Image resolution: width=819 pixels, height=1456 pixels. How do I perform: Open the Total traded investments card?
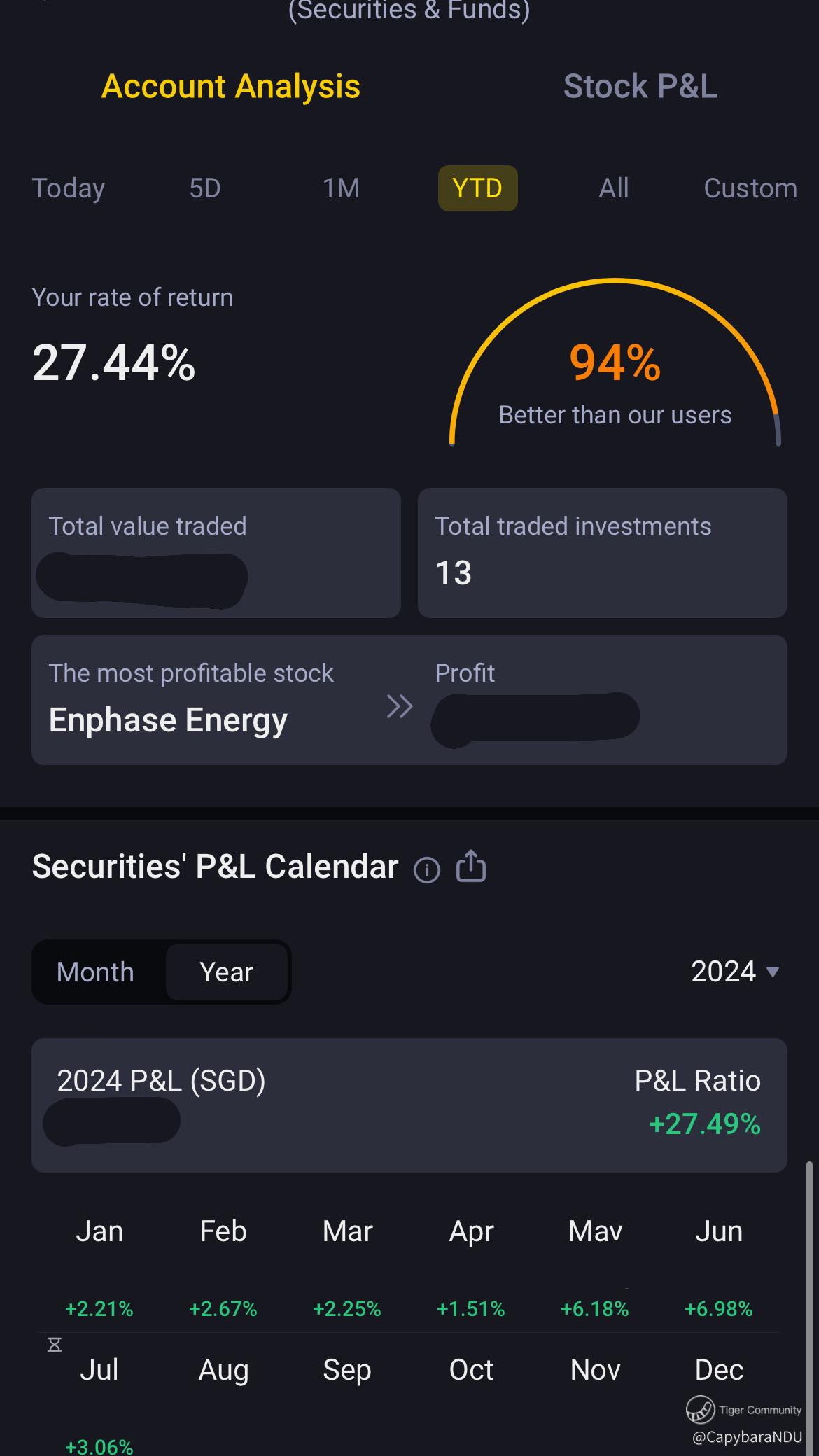tap(602, 553)
